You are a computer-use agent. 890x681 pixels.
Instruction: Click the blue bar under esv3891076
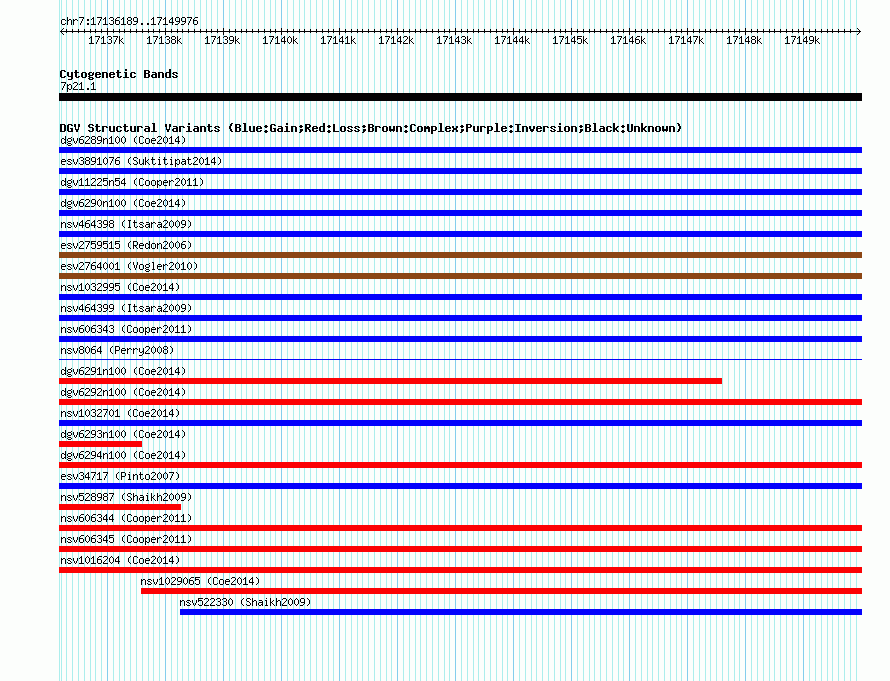point(460,171)
